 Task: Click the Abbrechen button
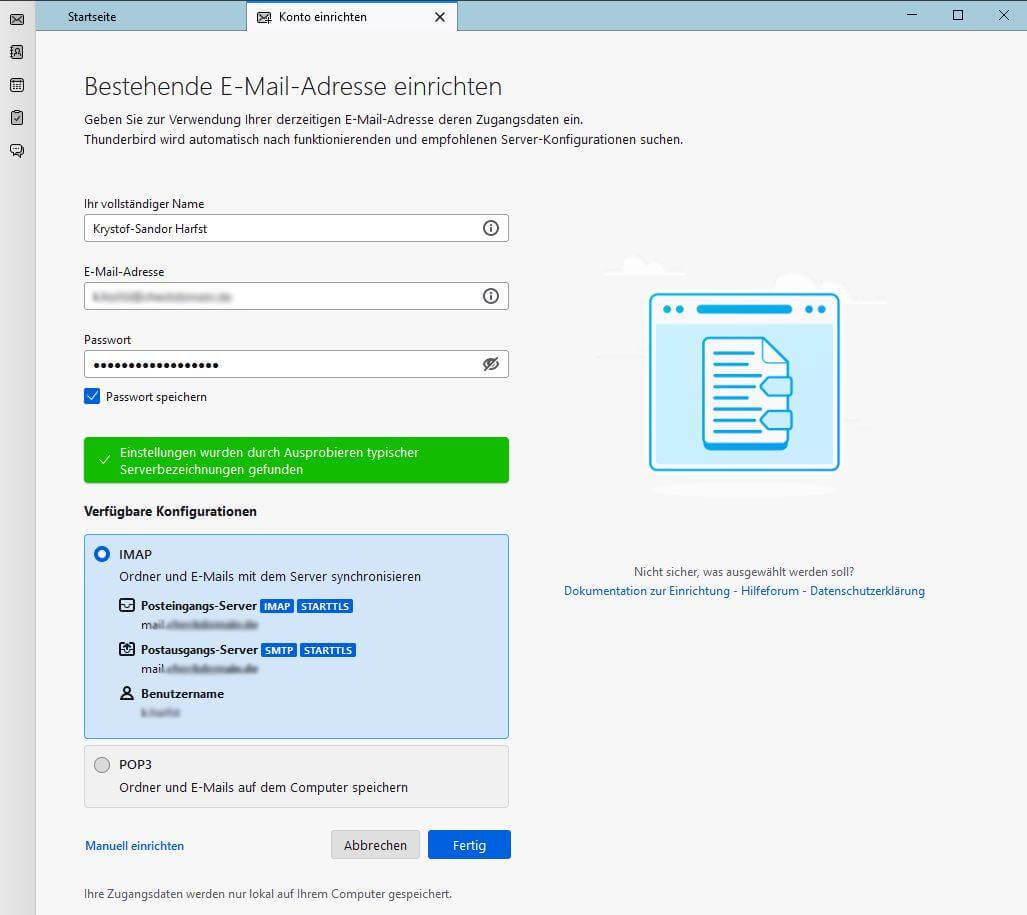375,845
